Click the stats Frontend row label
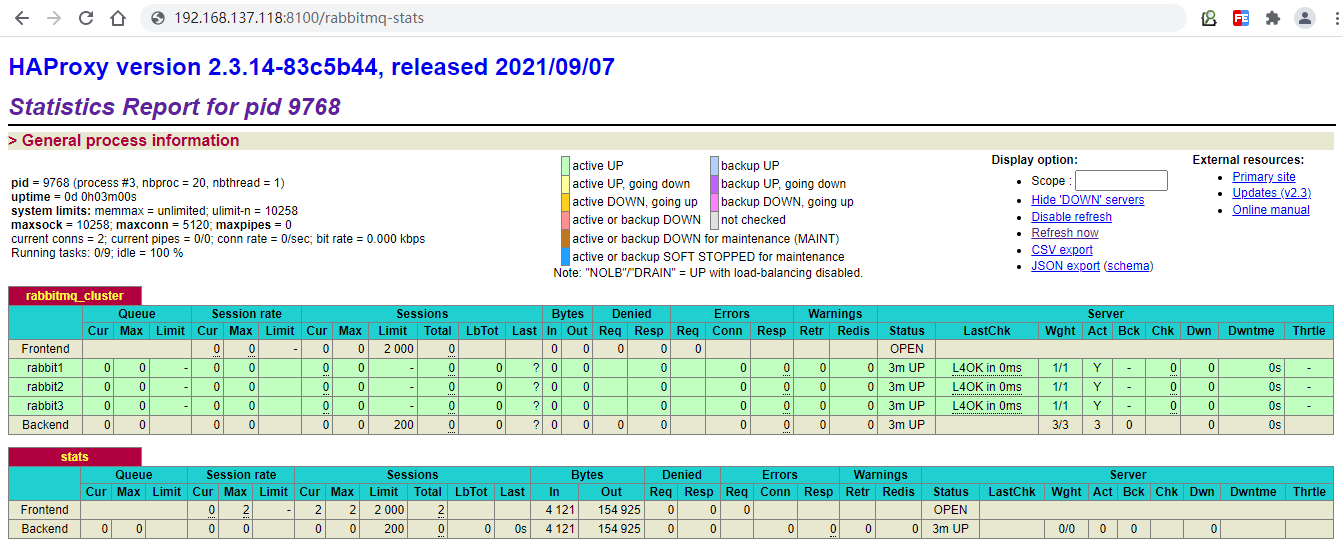 45,510
